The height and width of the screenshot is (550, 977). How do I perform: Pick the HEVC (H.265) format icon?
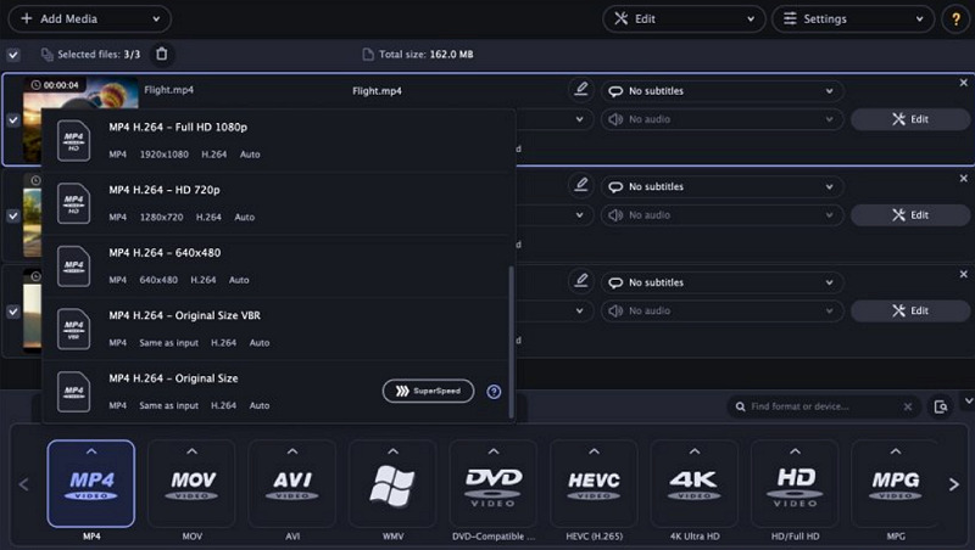point(593,483)
